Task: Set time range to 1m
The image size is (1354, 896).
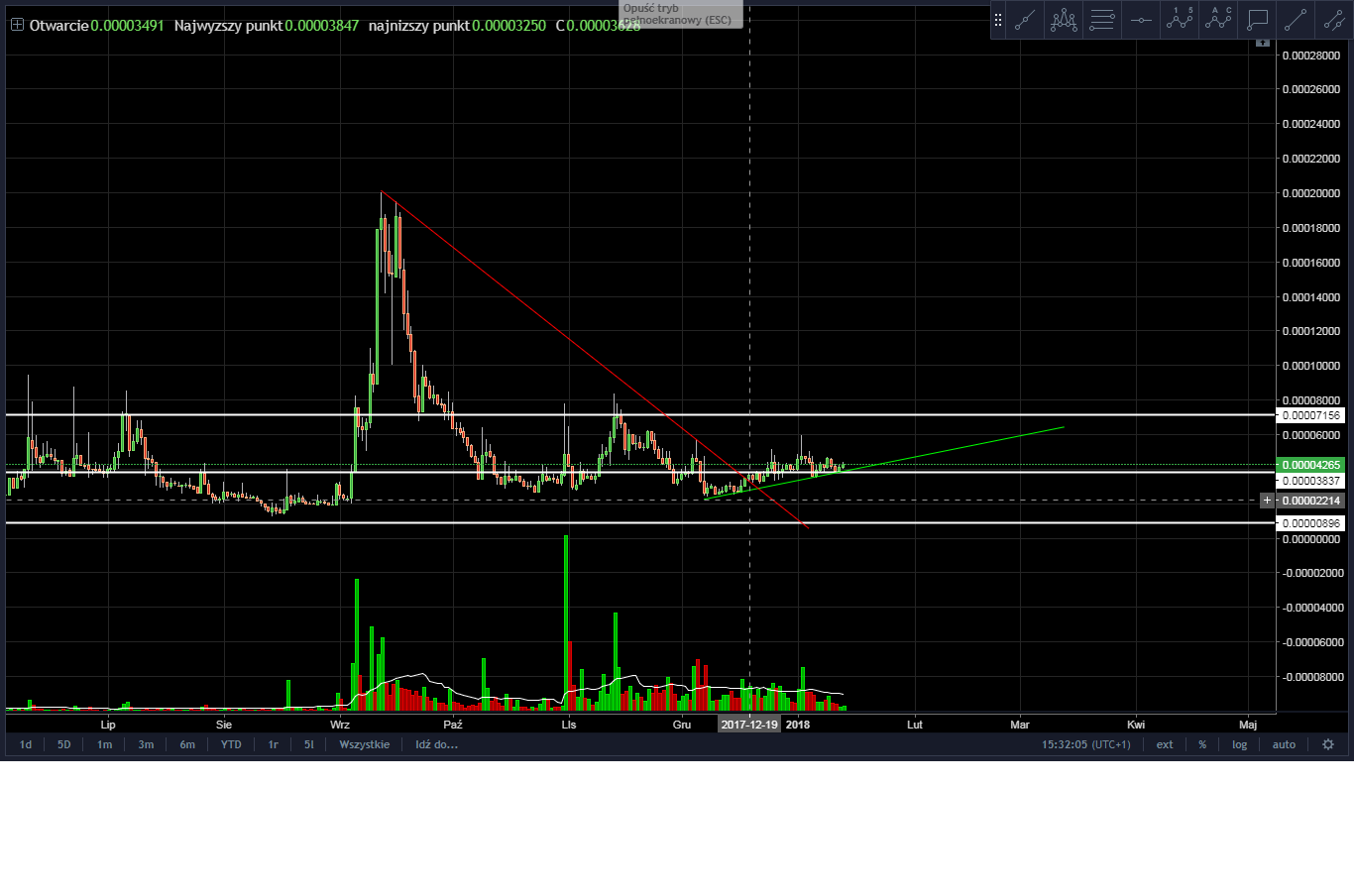Action: [x=104, y=744]
